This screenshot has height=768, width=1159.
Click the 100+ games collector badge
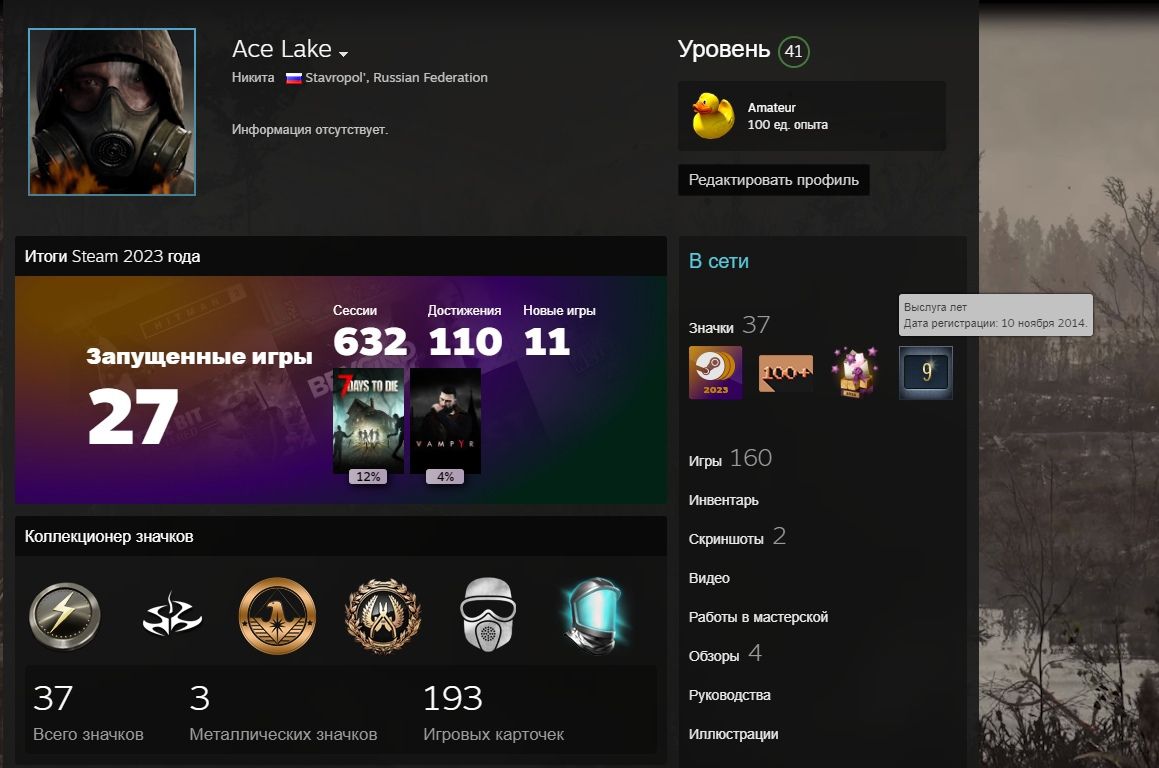click(x=786, y=373)
